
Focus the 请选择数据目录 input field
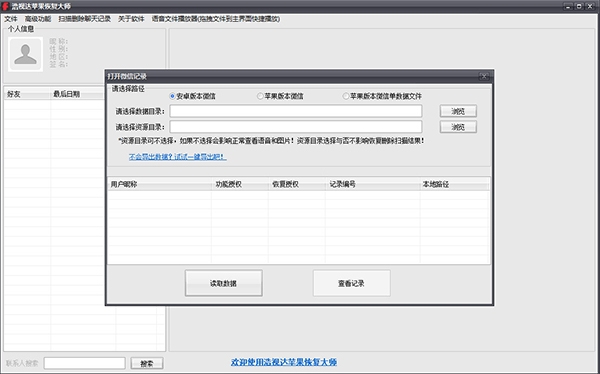296,111
